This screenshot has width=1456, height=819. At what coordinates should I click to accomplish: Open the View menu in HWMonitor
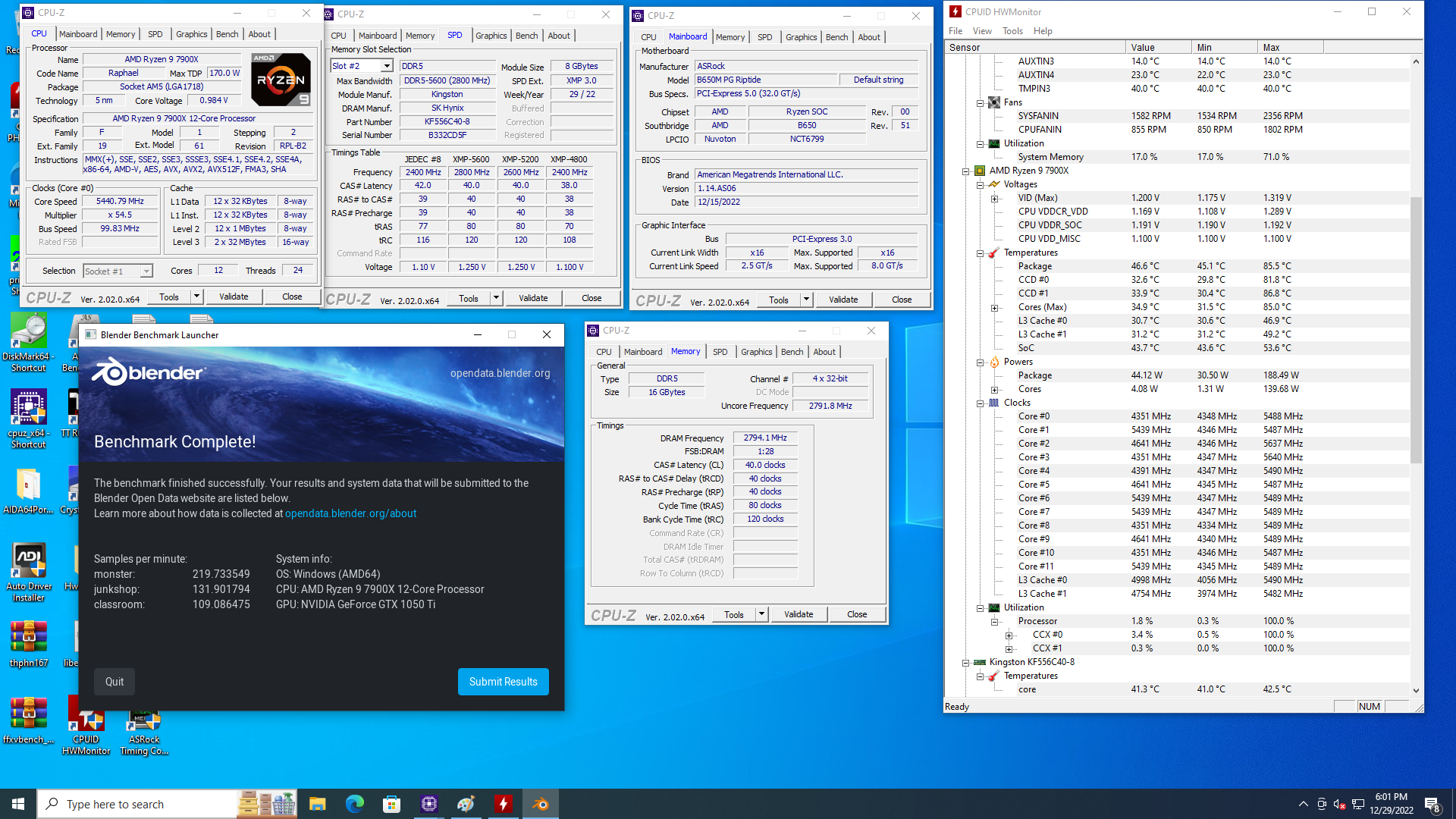[x=981, y=31]
